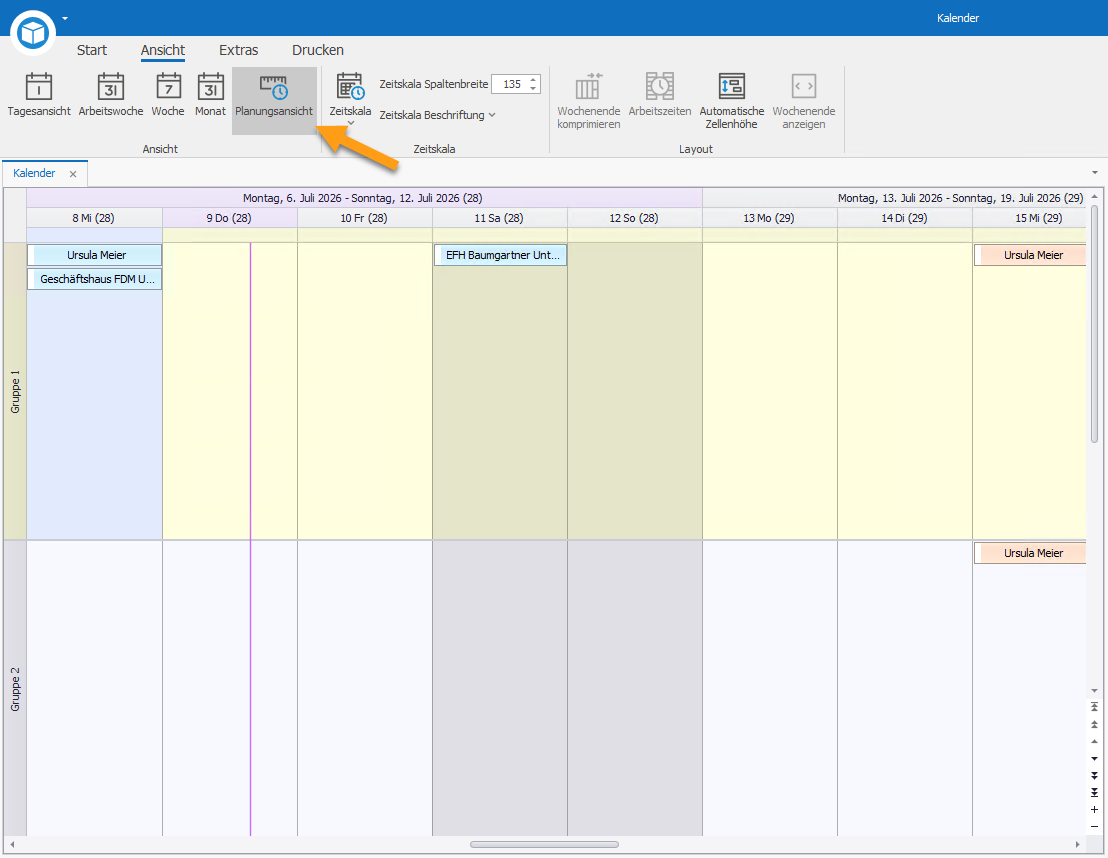Decrease visible resources with minus icon
Viewport: 1108px width, 858px height.
coord(1095,826)
